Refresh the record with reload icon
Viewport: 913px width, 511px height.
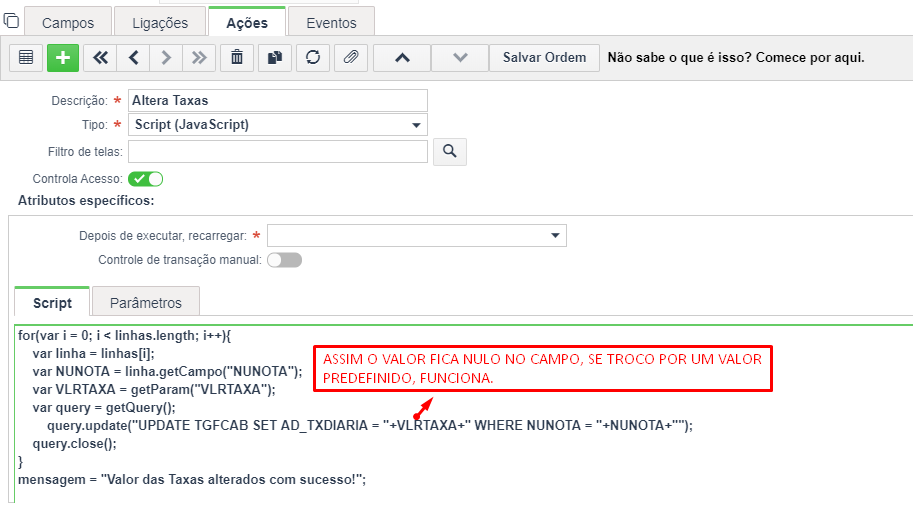(x=313, y=57)
